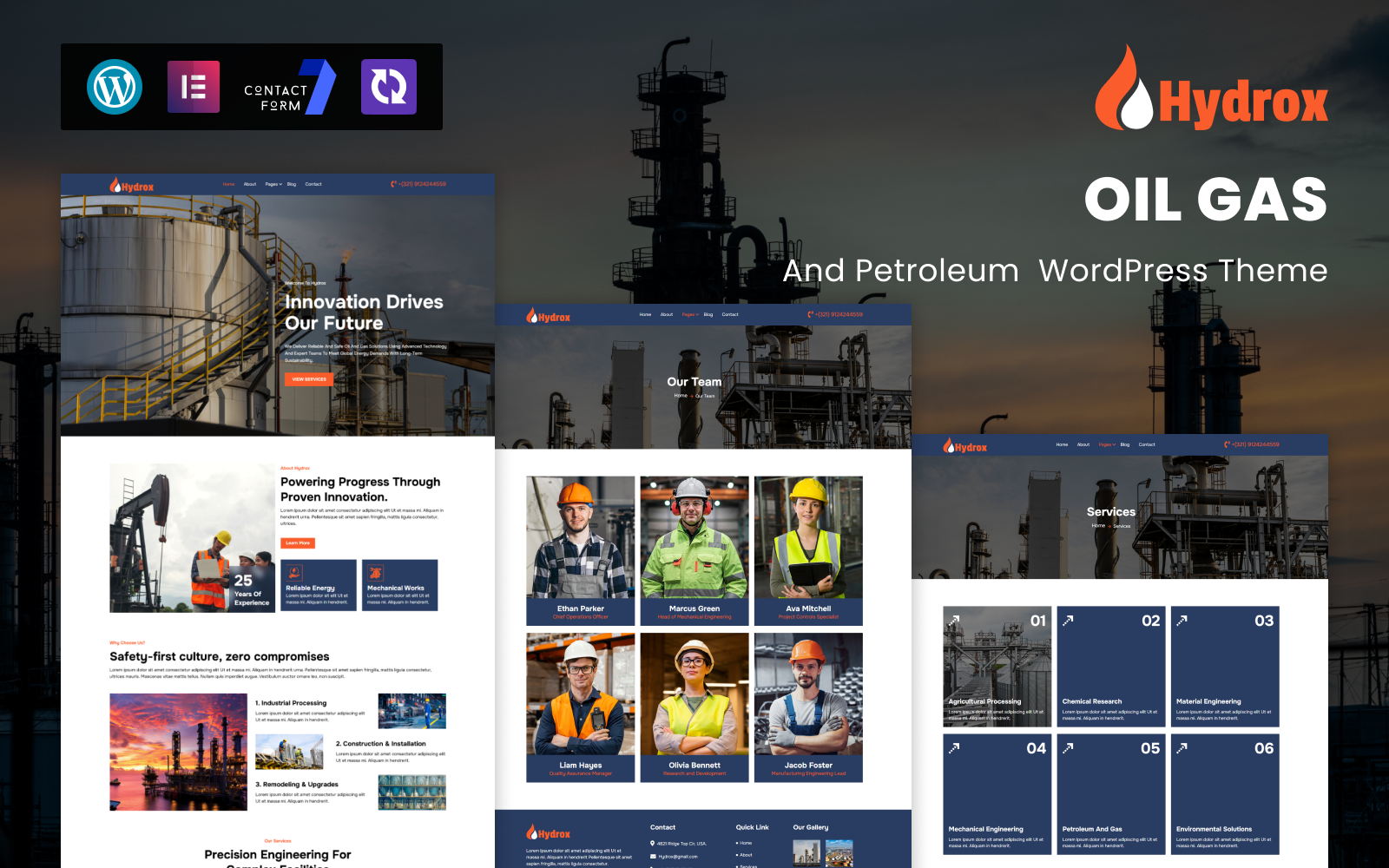Click the WordPress logo icon
The width and height of the screenshot is (1389, 868).
pyautogui.click(x=115, y=88)
